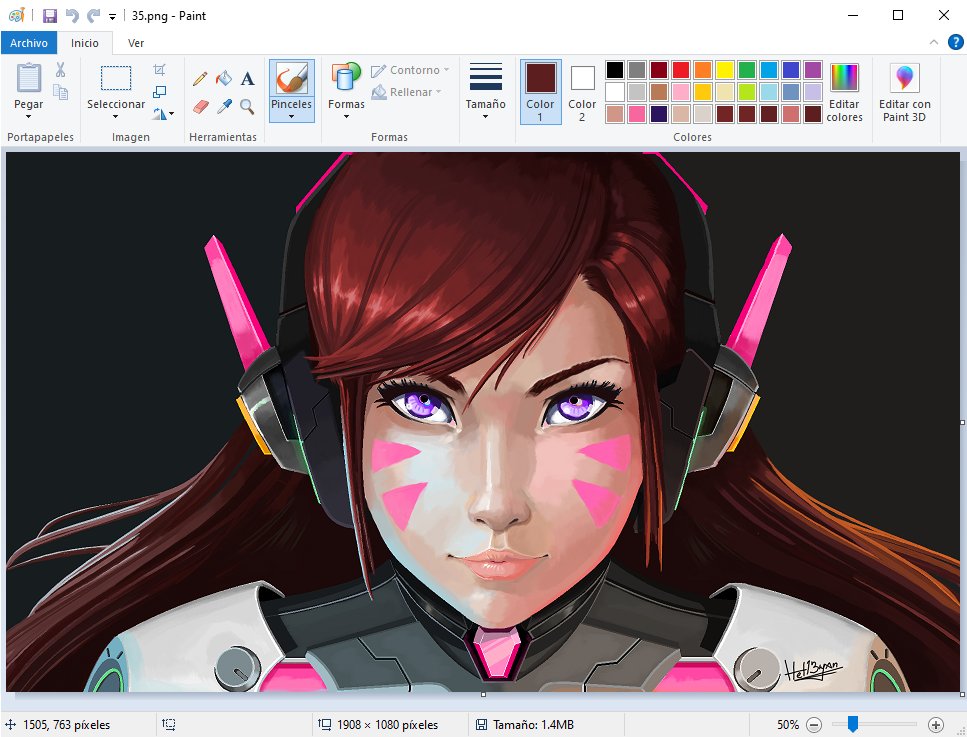This screenshot has height=737, width=967.
Task: Click the '1505, 763 píxeles' cursor position
Action: 67,725
